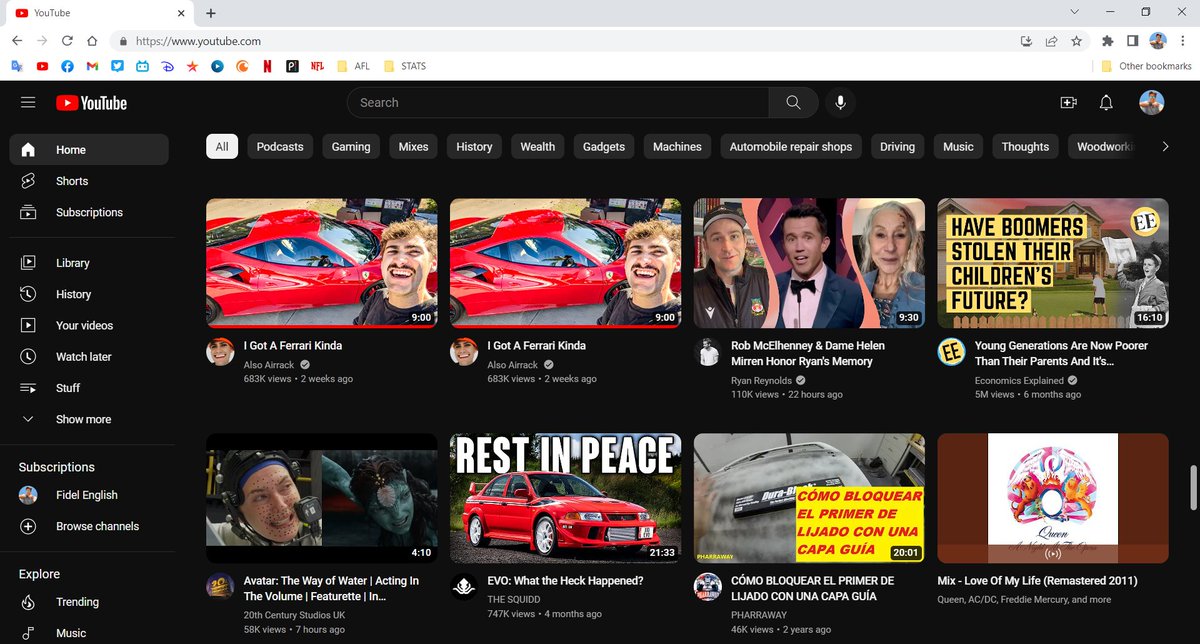Open Economics Explained channel avatar

click(x=951, y=352)
